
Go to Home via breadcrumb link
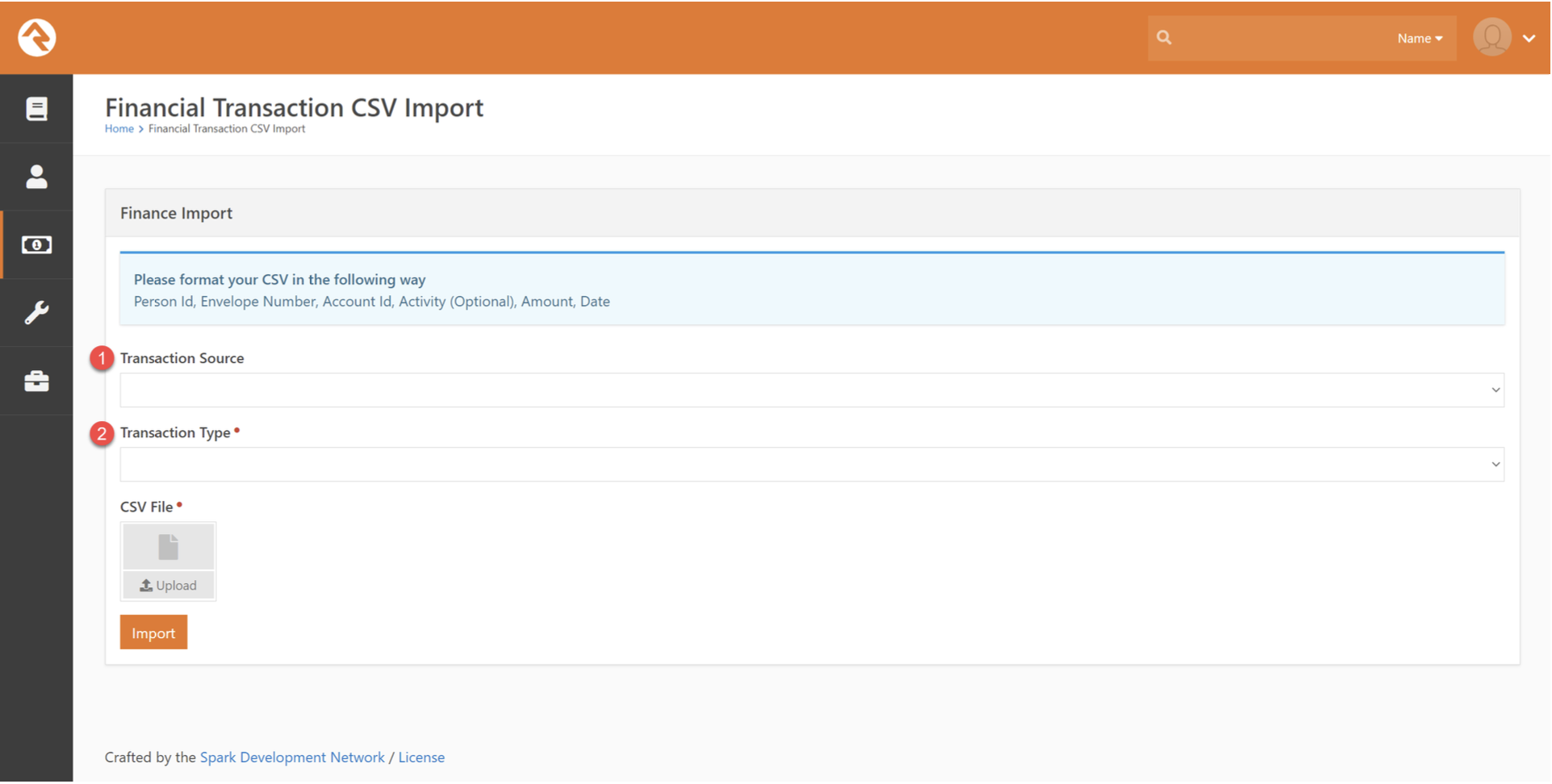tap(119, 129)
